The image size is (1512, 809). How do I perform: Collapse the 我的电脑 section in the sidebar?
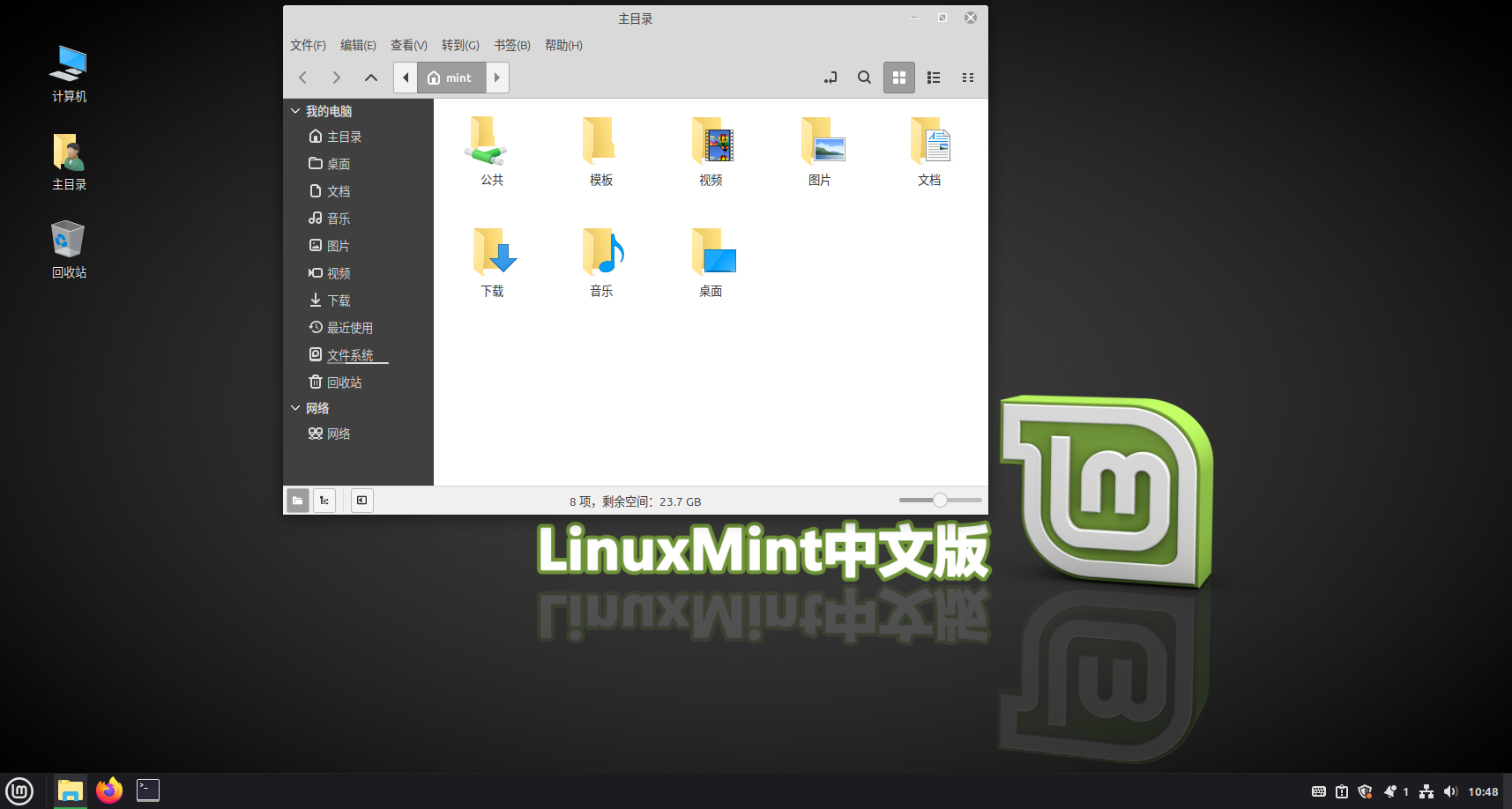click(295, 111)
